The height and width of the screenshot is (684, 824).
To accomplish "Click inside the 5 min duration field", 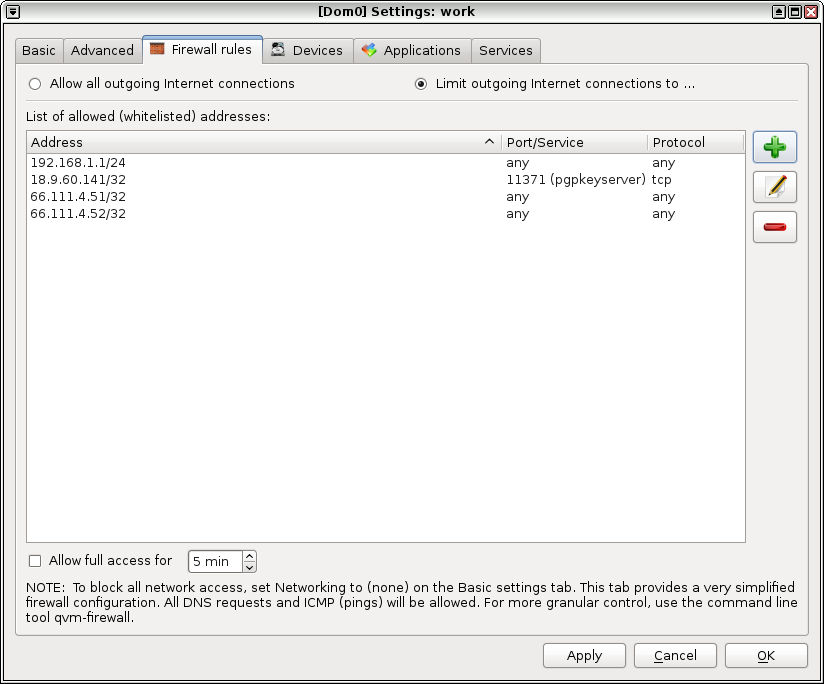I will [215, 561].
